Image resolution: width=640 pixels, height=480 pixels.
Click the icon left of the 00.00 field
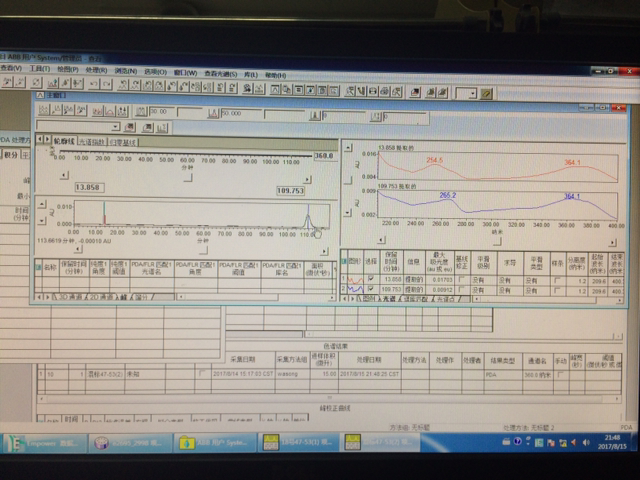click(141, 111)
